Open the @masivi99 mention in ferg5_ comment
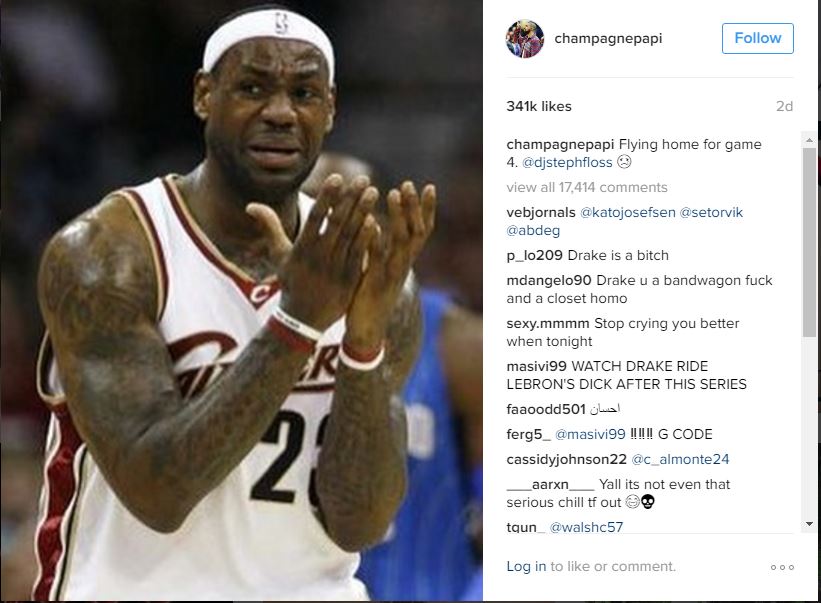 (590, 434)
